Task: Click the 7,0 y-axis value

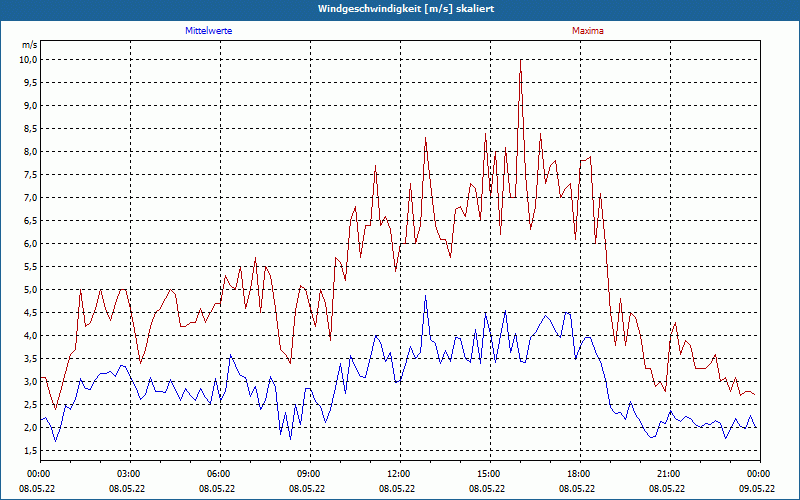Action: pos(31,197)
